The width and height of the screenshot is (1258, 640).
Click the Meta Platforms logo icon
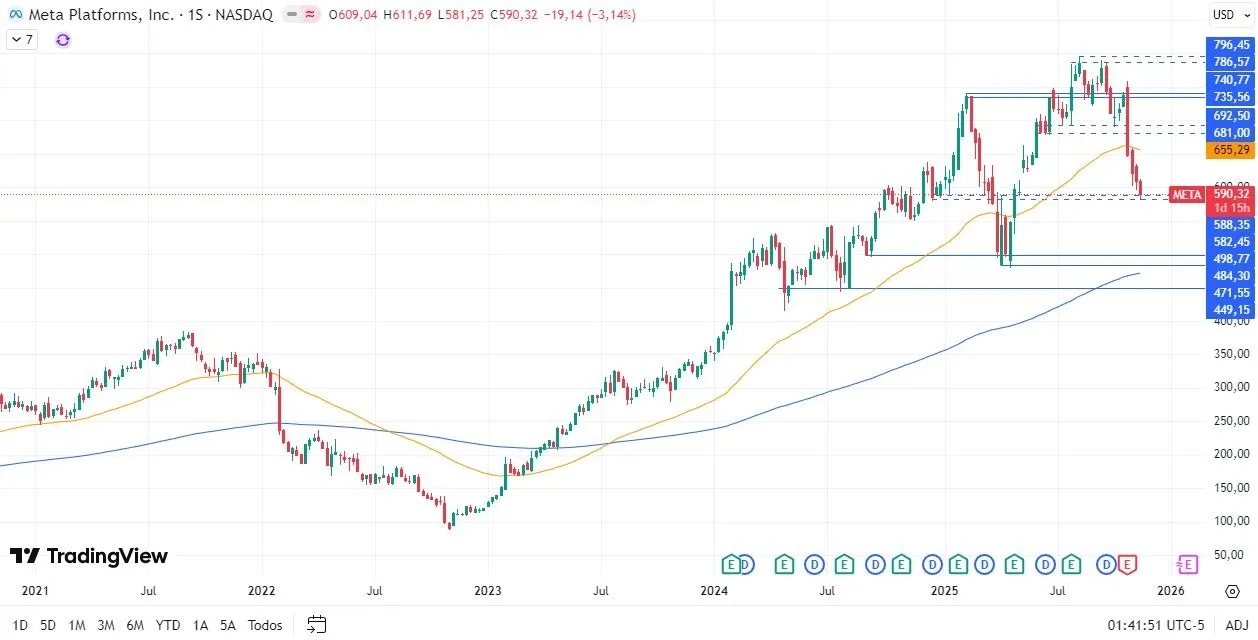(15, 15)
